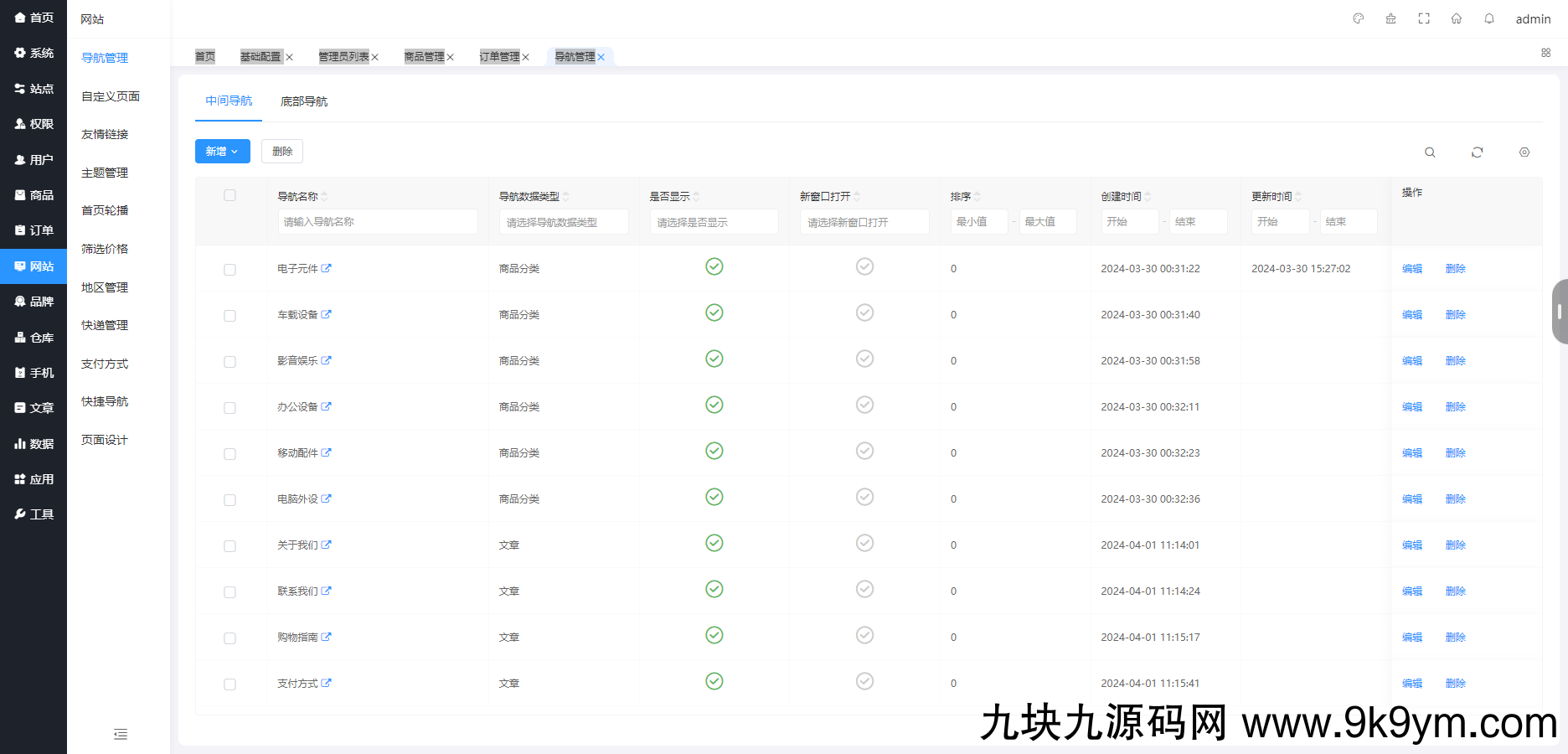Check the select-all checkbox in table header
This screenshot has width=1568, height=754.
pos(230,194)
